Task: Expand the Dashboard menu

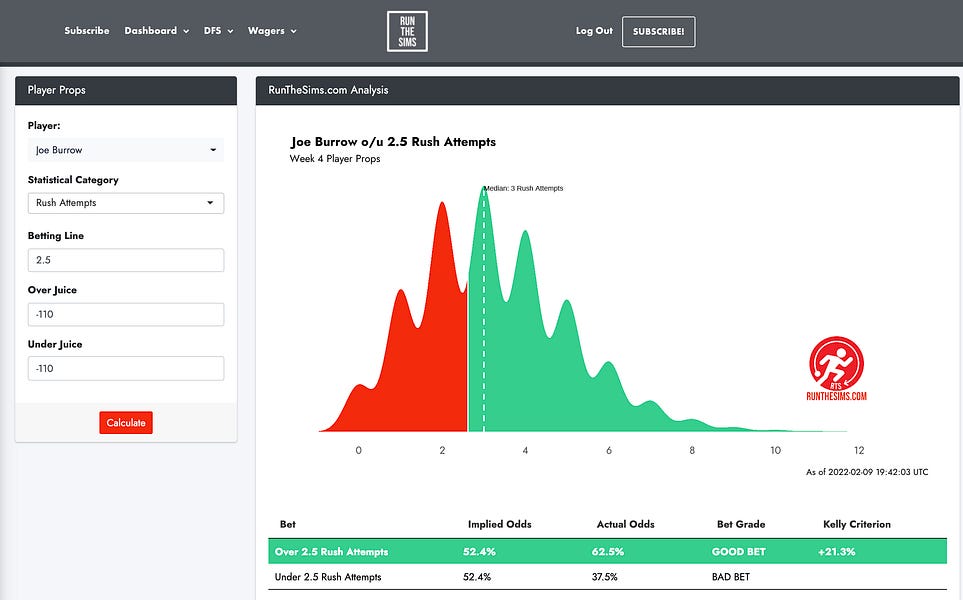Action: pyautogui.click(x=157, y=31)
